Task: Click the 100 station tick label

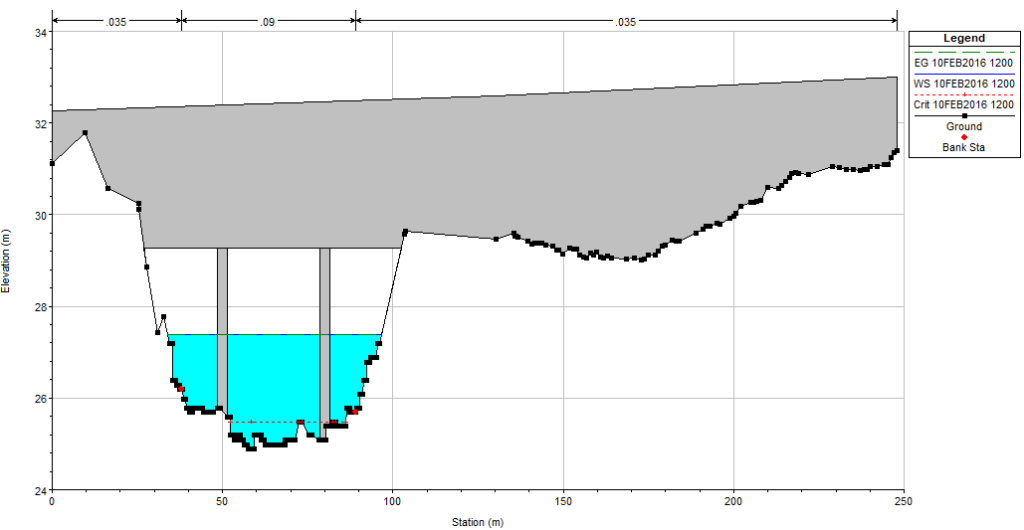Action: coord(392,501)
